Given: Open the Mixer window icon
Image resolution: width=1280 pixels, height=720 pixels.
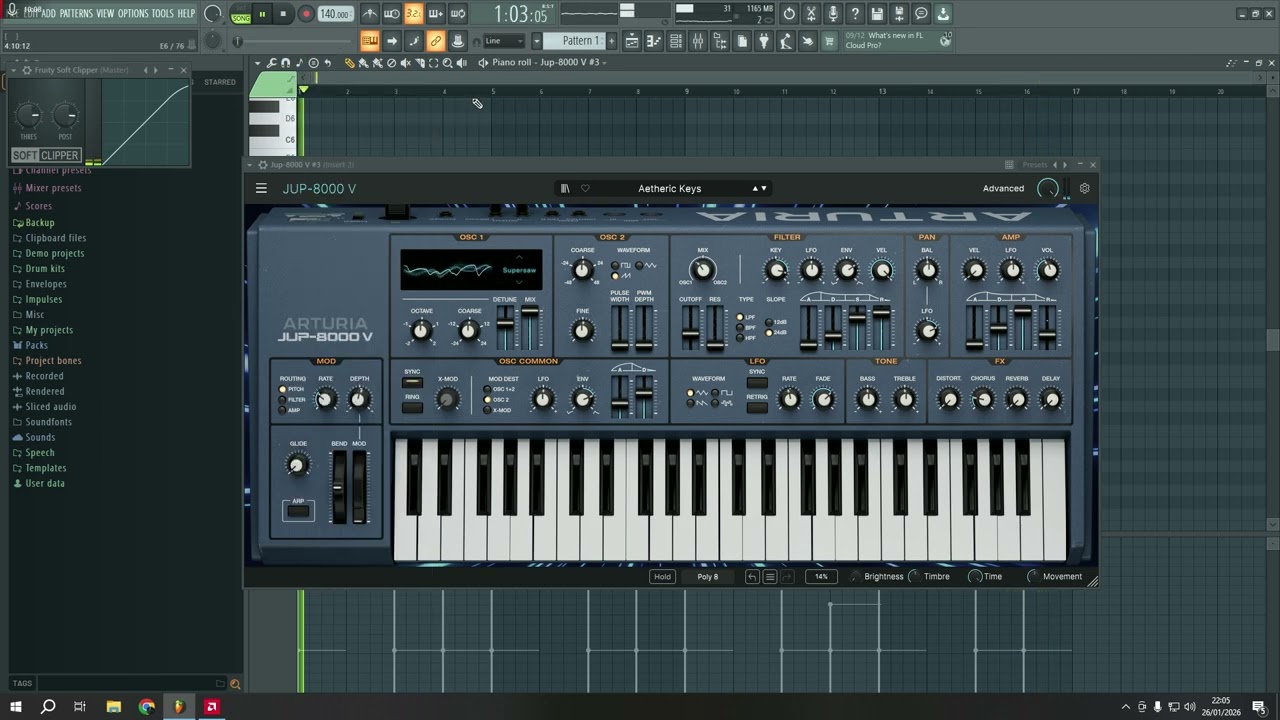Looking at the screenshot, I should (698, 41).
